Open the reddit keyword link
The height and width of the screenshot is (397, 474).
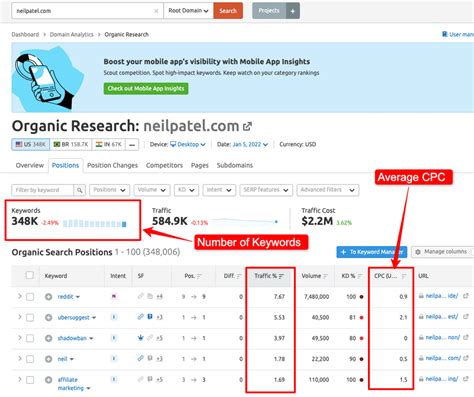coord(65,297)
